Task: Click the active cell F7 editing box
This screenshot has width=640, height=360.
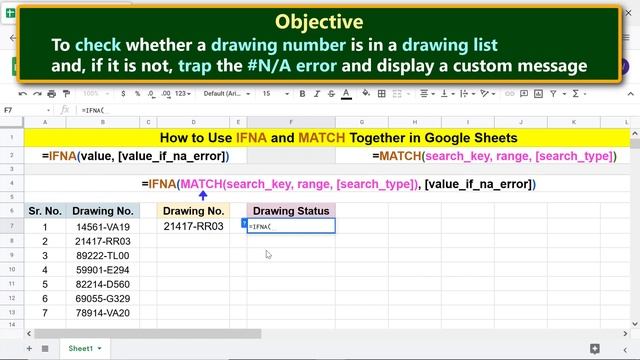Action: click(x=291, y=226)
